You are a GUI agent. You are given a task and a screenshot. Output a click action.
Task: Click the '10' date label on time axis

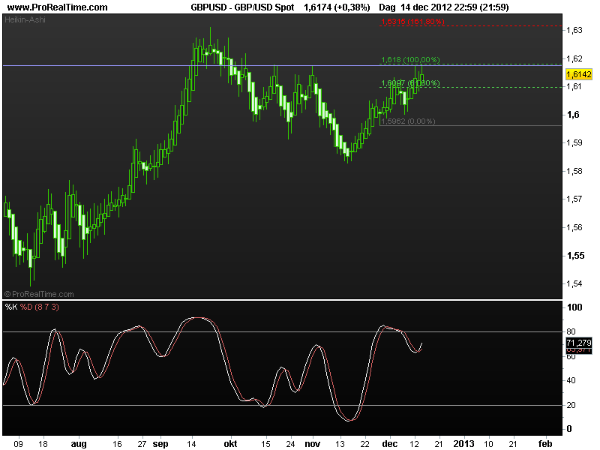(489, 444)
